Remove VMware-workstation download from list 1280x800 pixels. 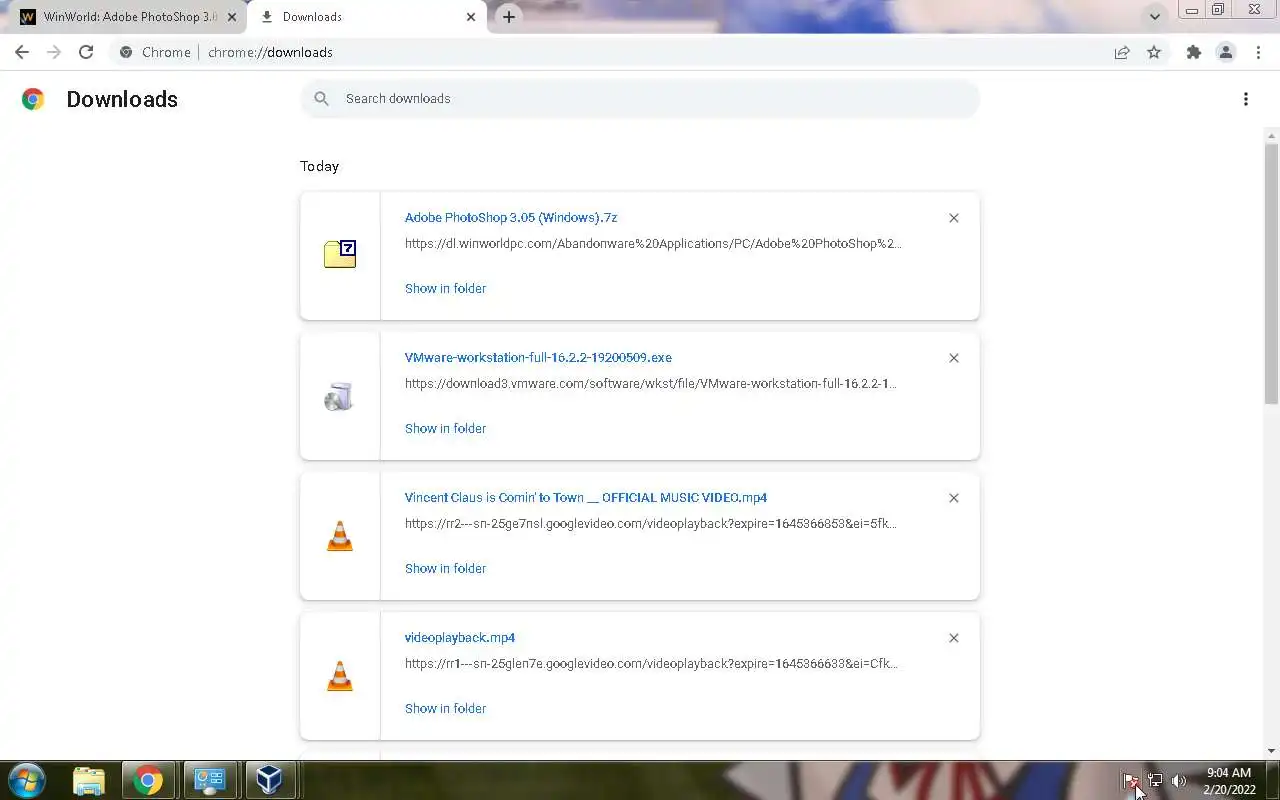pyautogui.click(x=954, y=358)
